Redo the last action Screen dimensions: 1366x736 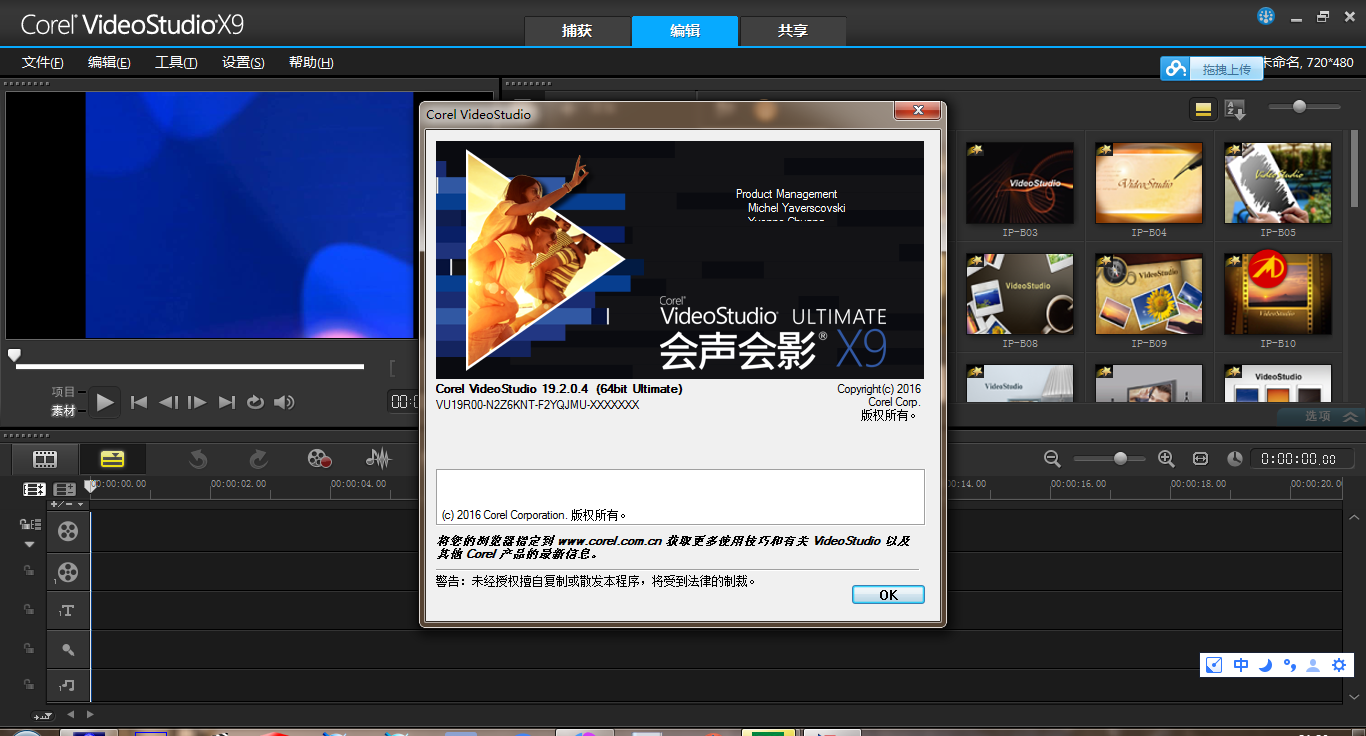click(x=258, y=459)
